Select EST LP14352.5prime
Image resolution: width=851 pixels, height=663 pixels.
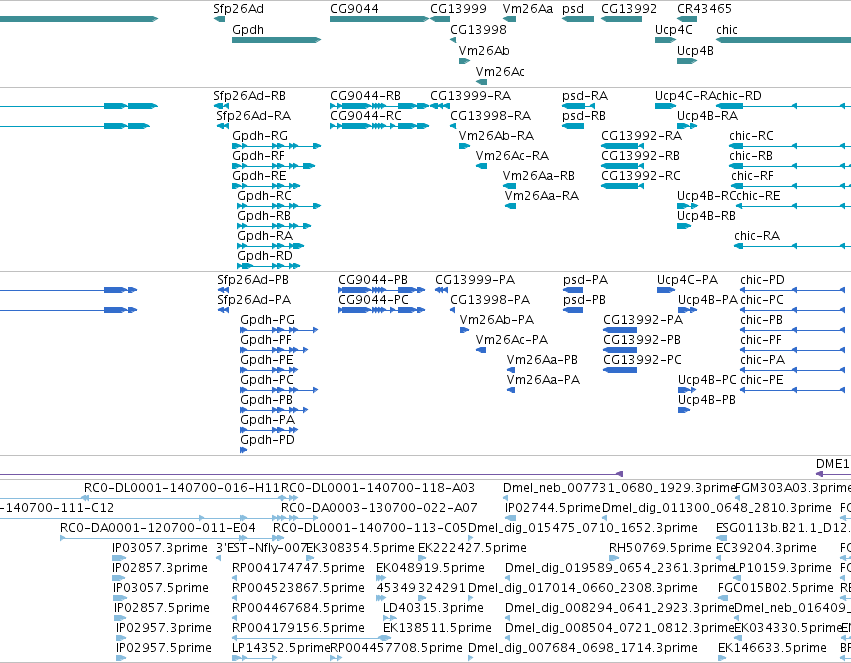[281, 648]
